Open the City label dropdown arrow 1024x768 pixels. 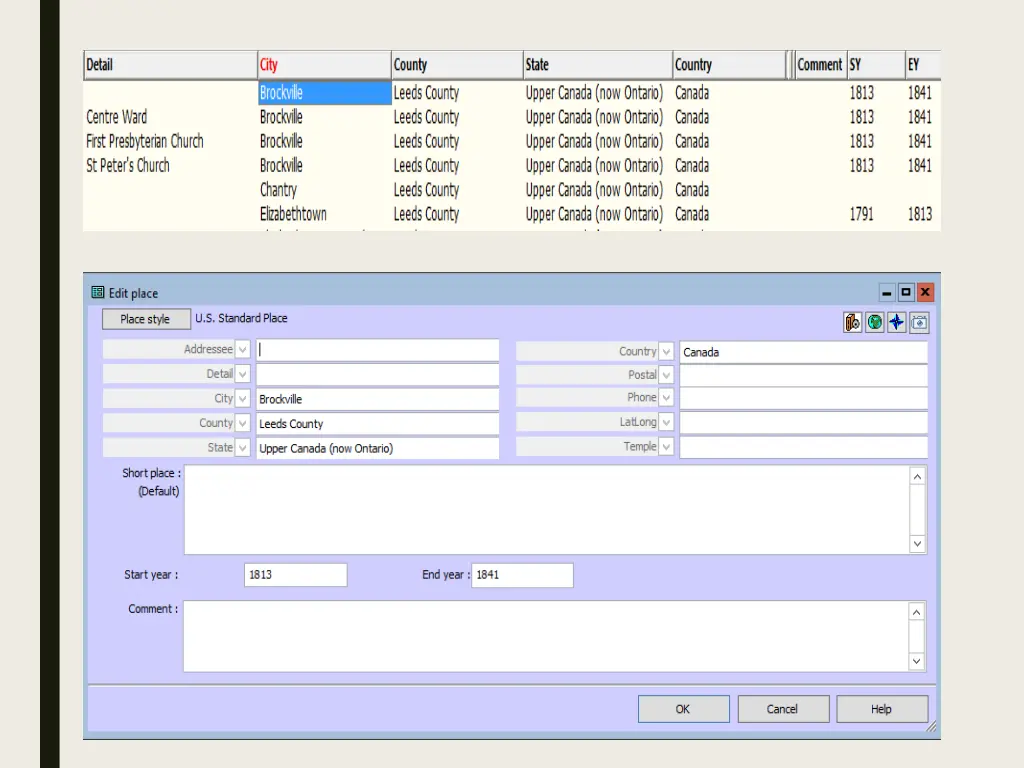click(x=242, y=398)
